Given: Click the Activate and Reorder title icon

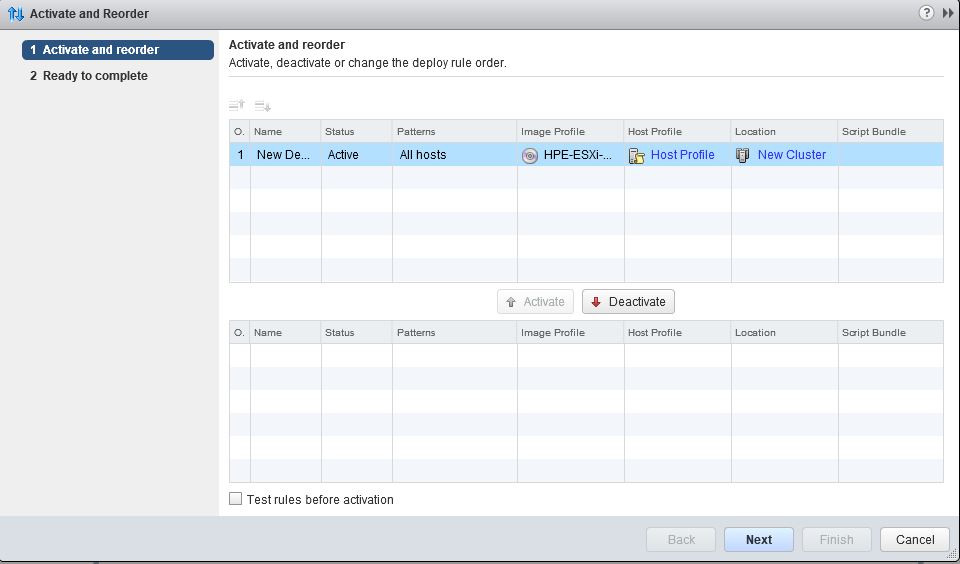Looking at the screenshot, I should click(x=15, y=14).
